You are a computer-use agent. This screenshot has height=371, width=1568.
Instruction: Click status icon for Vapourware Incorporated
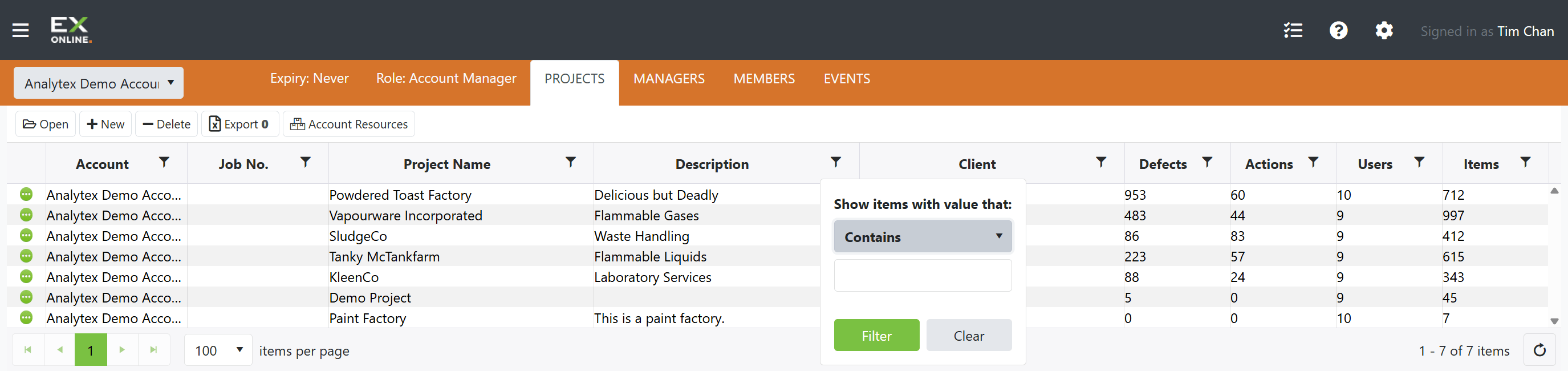(x=26, y=215)
